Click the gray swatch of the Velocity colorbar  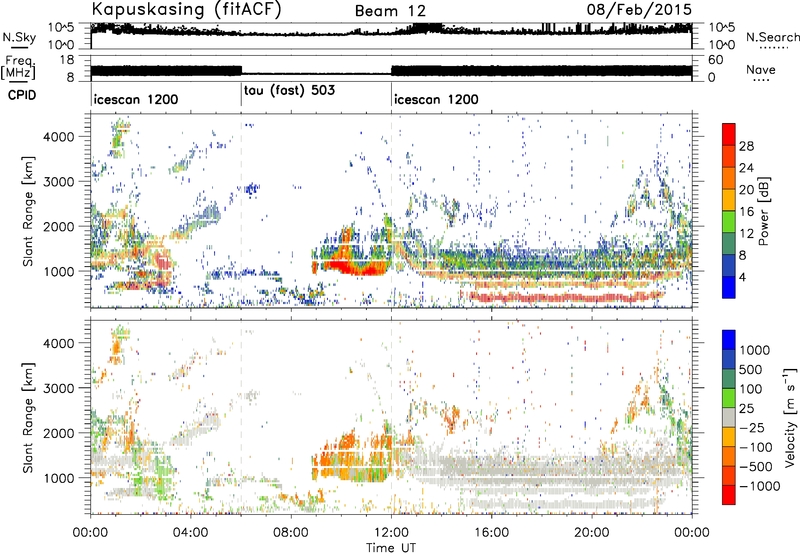click(x=729, y=417)
